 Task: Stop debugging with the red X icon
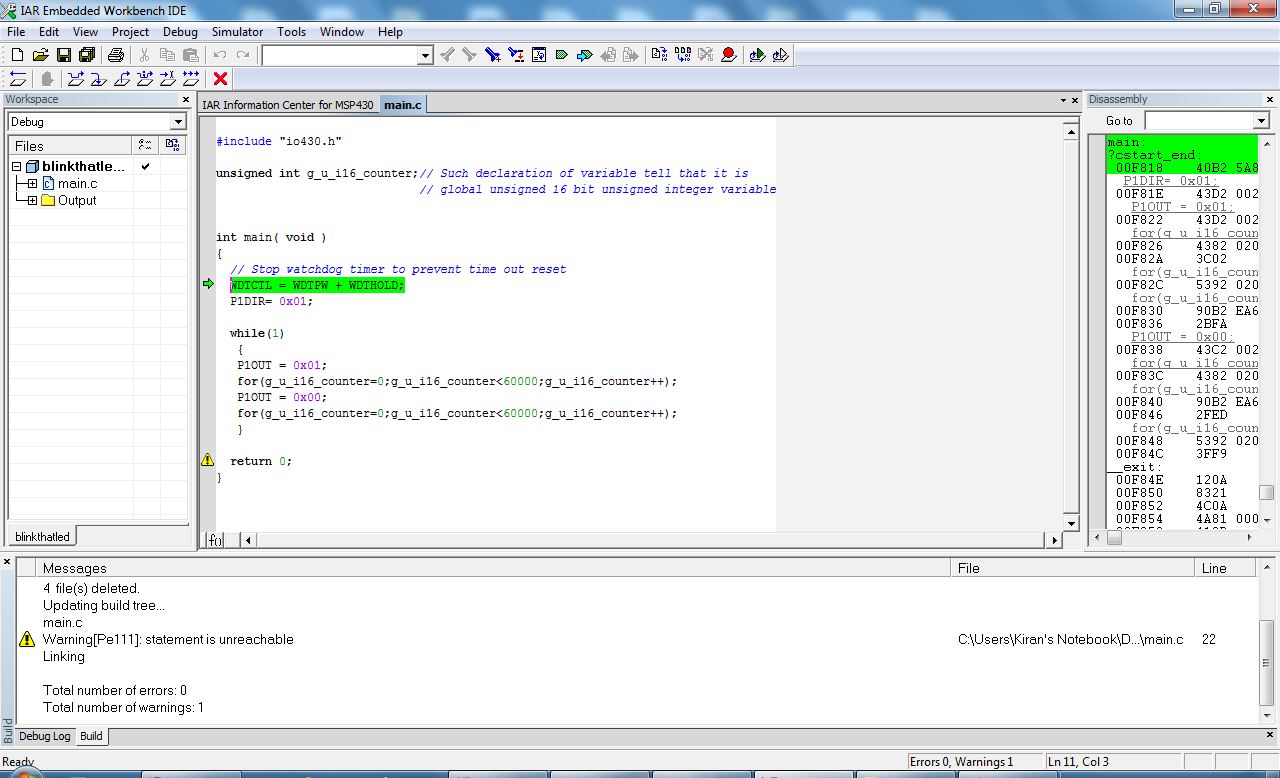coord(220,79)
